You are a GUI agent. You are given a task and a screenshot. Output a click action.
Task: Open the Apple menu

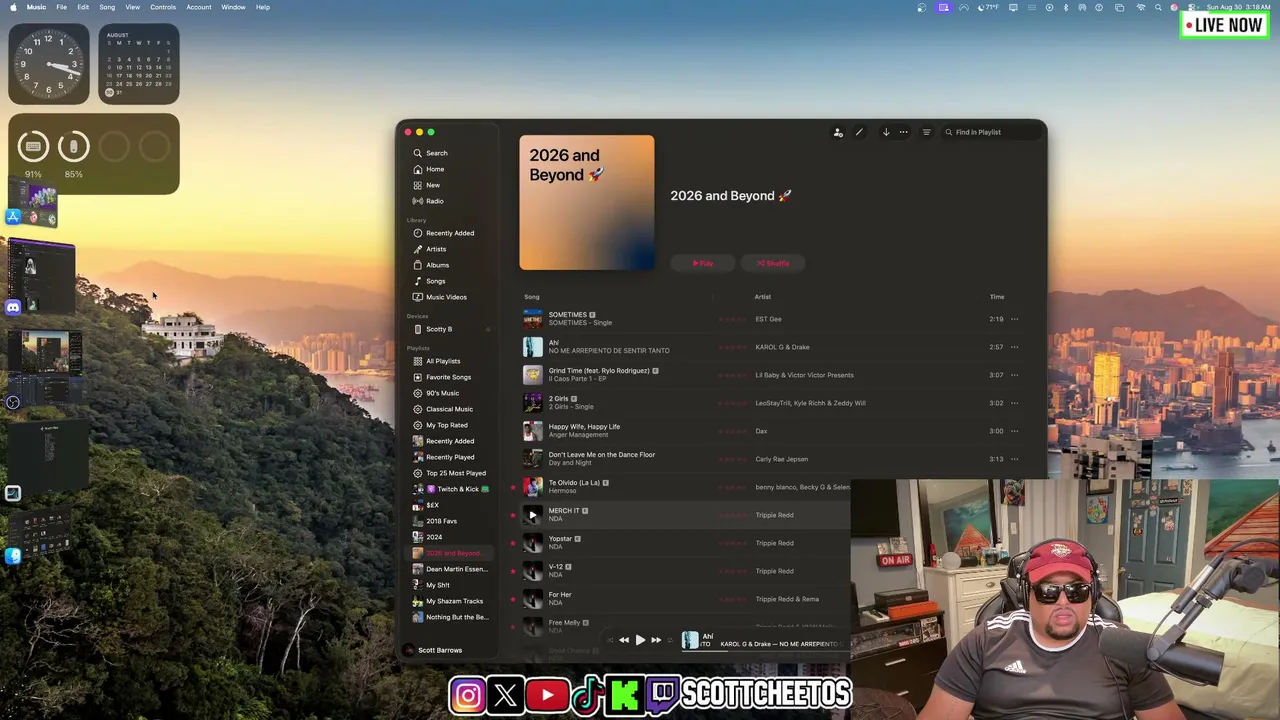(13, 7)
